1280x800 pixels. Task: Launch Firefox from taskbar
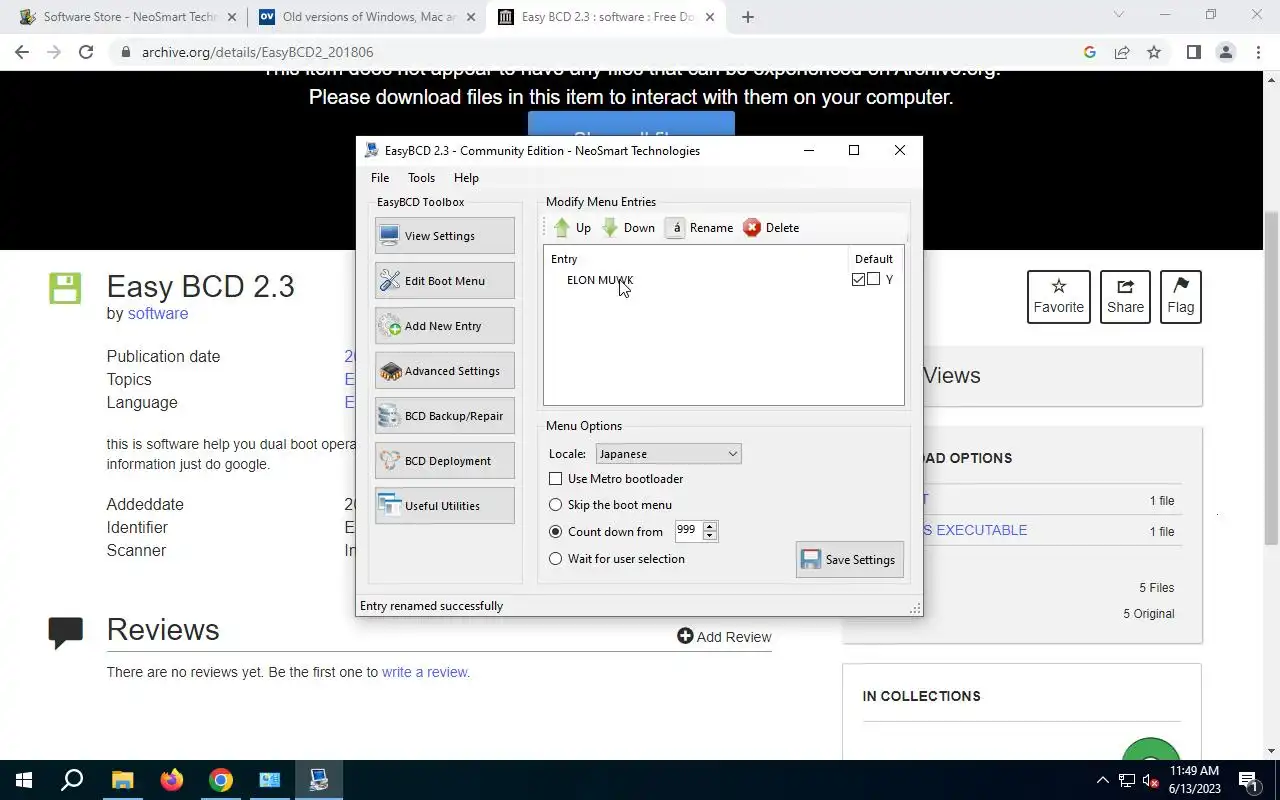(x=172, y=780)
